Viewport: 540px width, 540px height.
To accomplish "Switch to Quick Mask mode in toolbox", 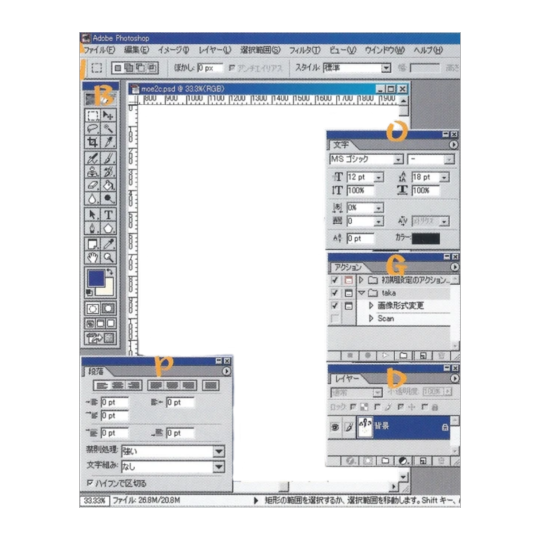I will [108, 309].
